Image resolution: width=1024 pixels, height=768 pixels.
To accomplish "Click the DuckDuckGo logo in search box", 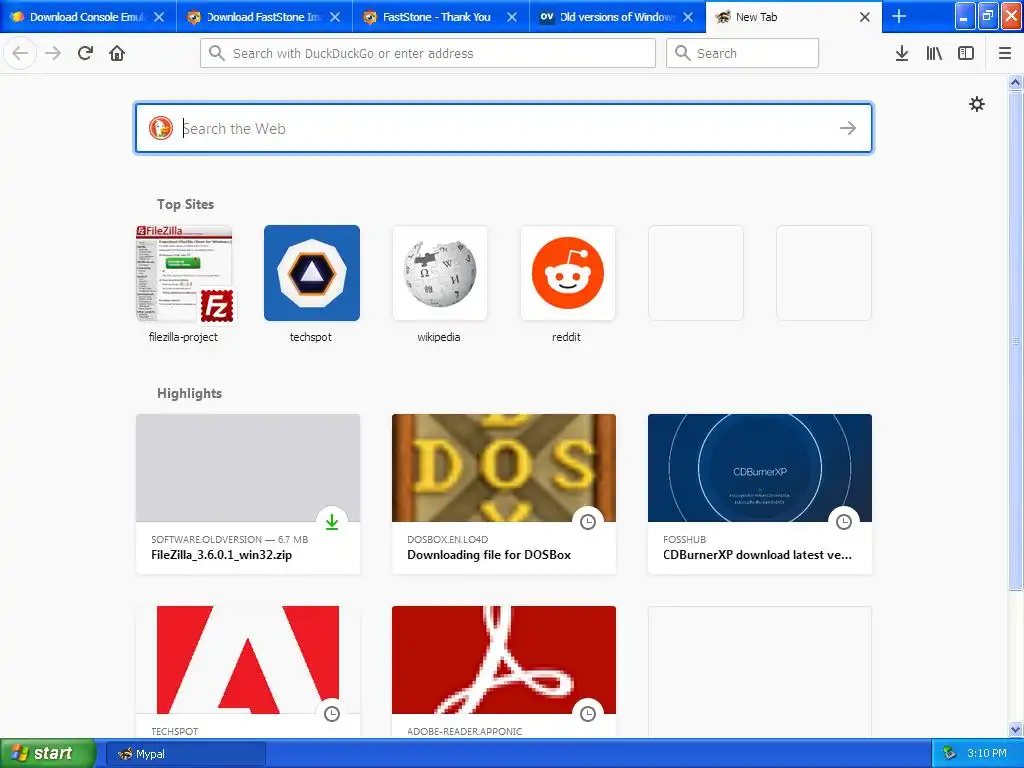I will click(161, 128).
